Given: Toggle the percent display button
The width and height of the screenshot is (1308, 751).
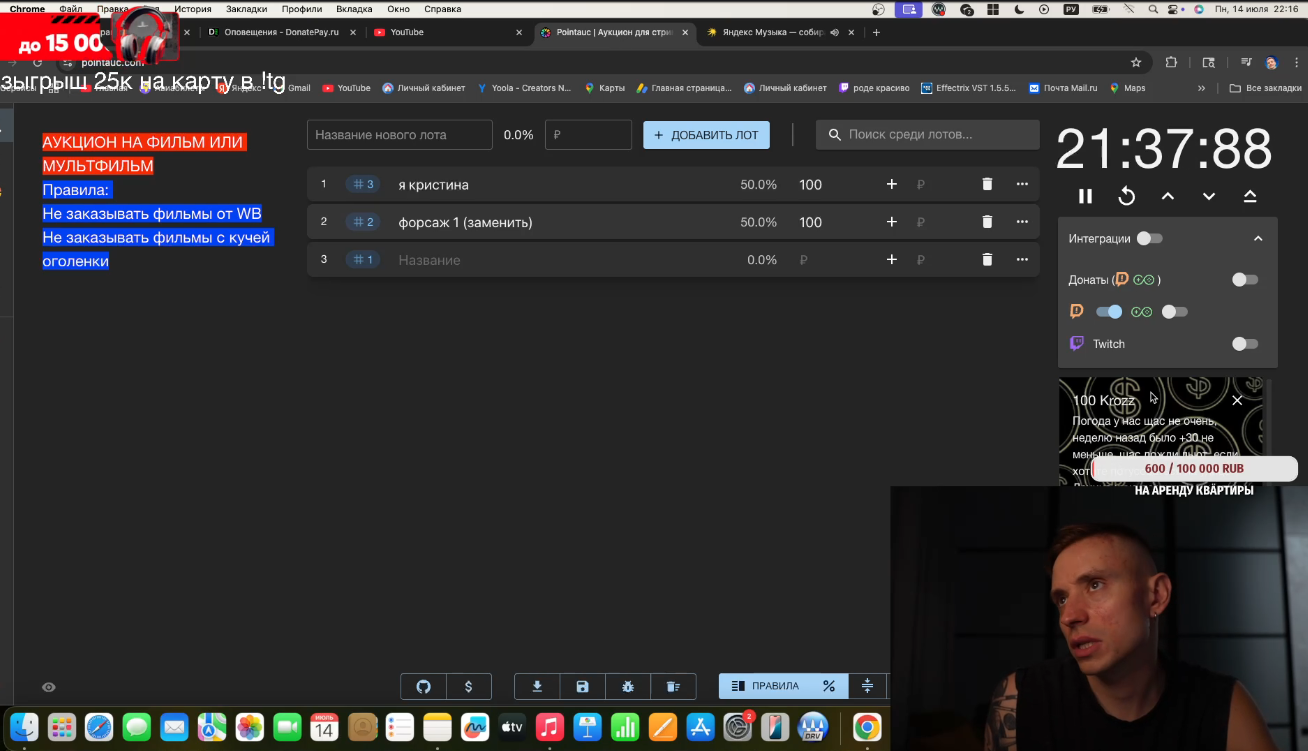Looking at the screenshot, I should click(x=829, y=686).
